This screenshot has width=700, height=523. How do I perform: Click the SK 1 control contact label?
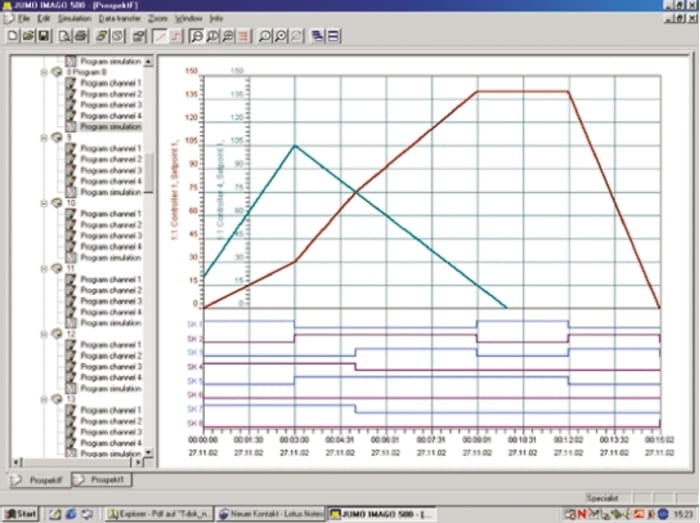[x=194, y=324]
